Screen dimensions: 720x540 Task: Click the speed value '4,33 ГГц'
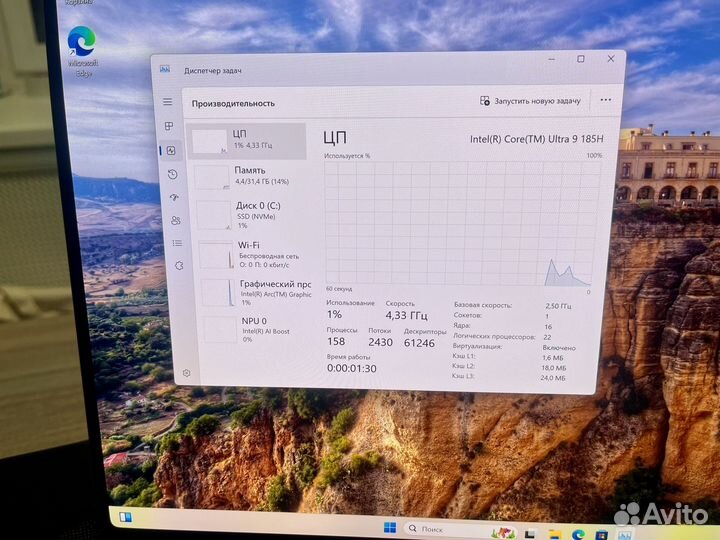406,315
